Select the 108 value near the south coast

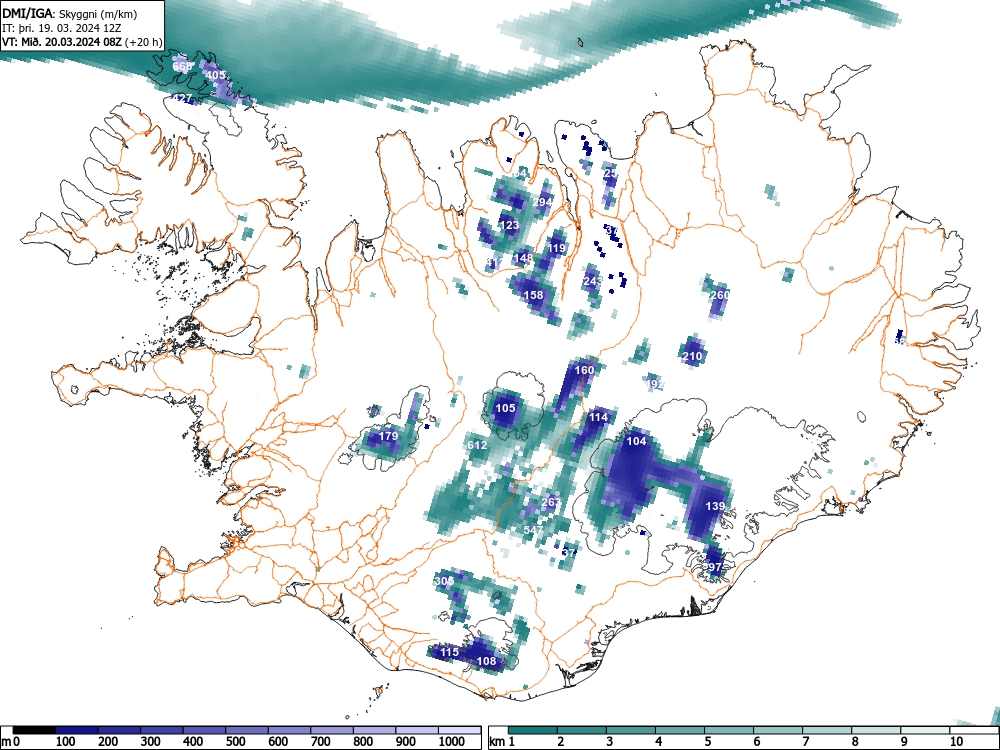pos(487,661)
